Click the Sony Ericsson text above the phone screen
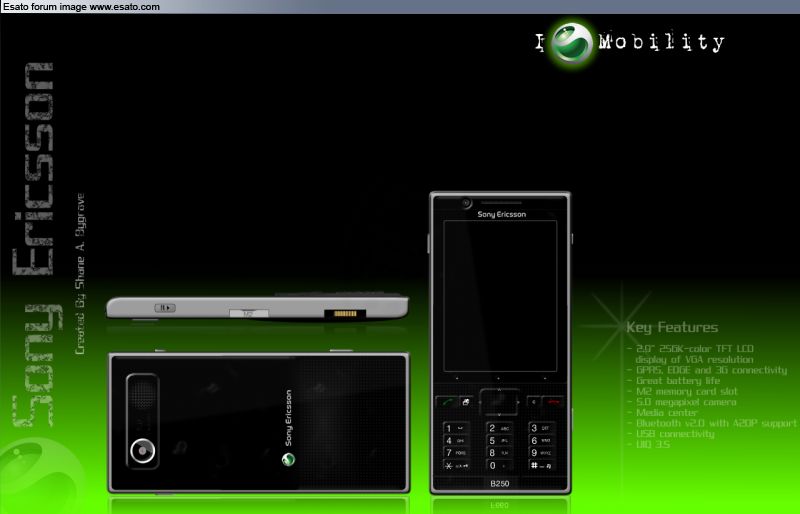 click(x=502, y=214)
